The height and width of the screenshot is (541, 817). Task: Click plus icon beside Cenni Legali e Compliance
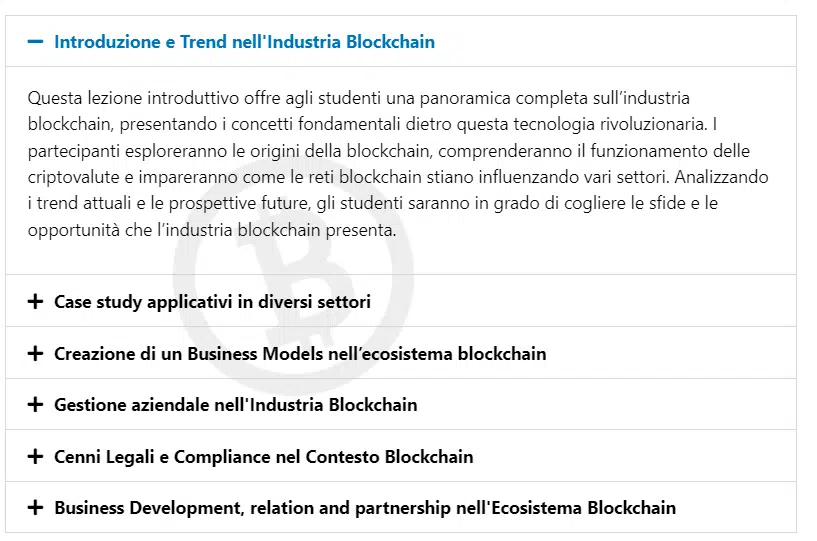tap(36, 457)
